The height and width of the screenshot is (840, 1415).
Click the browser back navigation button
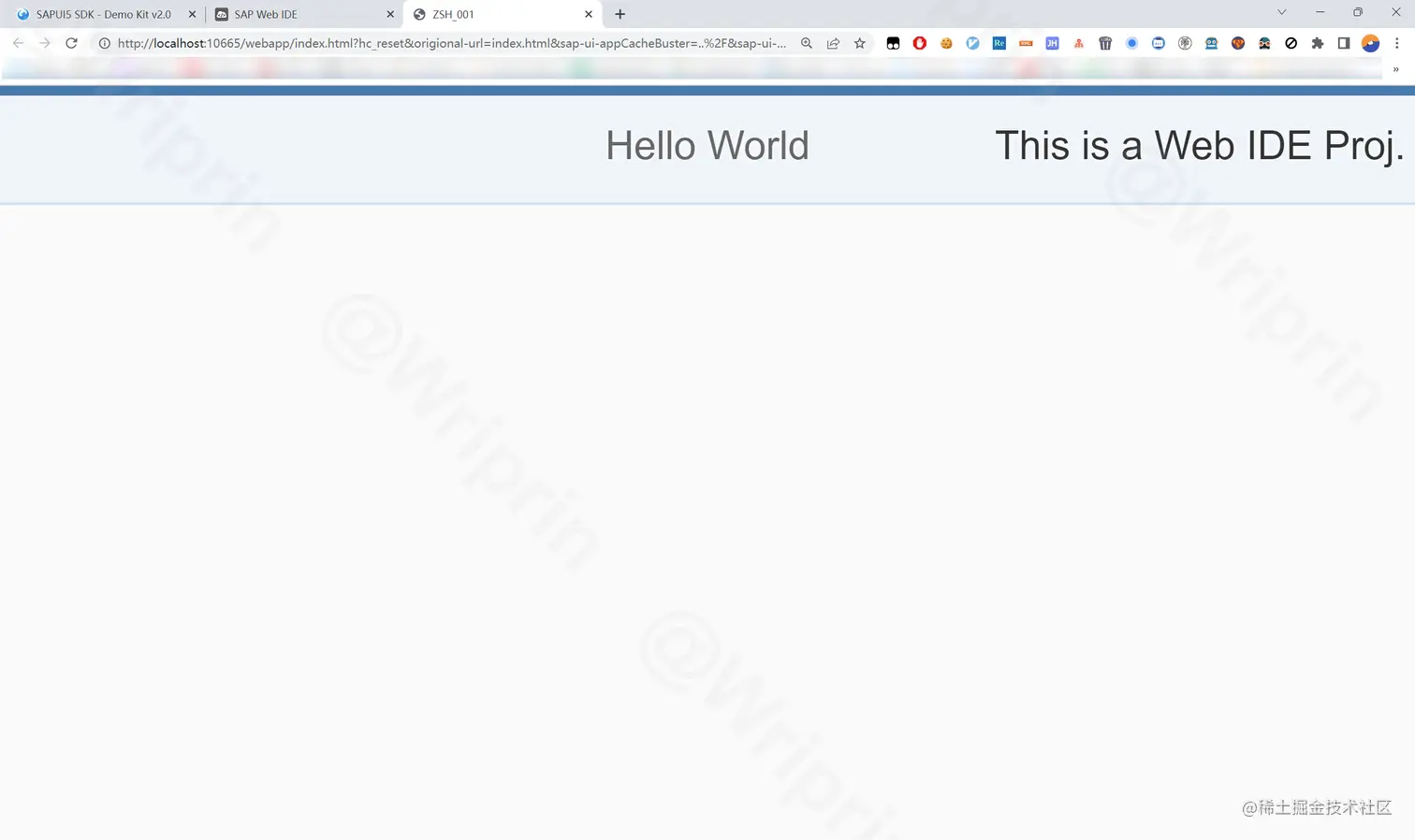coord(19,42)
